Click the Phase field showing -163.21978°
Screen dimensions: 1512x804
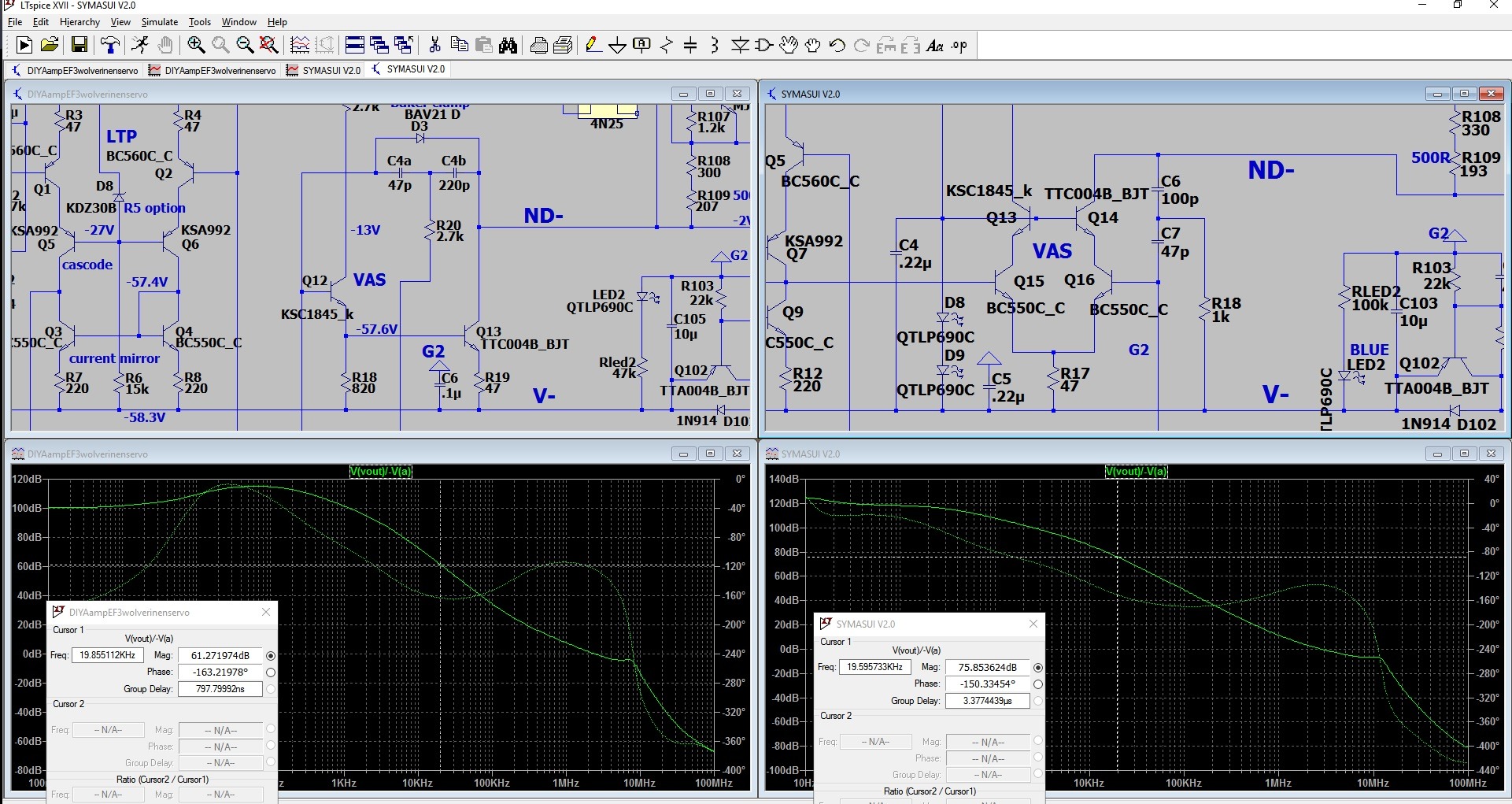tap(220, 672)
